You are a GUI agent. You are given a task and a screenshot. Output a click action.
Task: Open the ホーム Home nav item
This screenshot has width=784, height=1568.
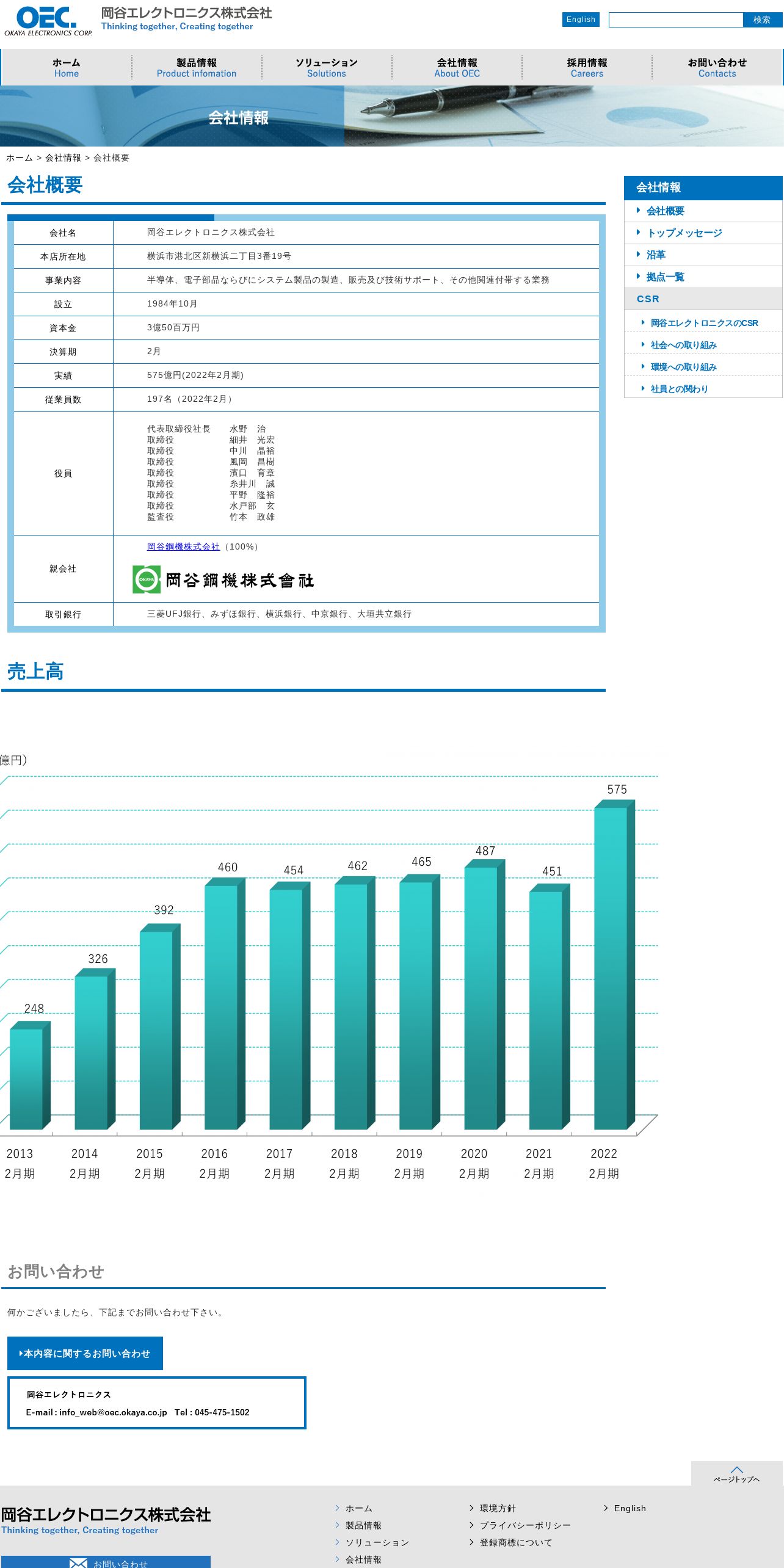[67, 67]
